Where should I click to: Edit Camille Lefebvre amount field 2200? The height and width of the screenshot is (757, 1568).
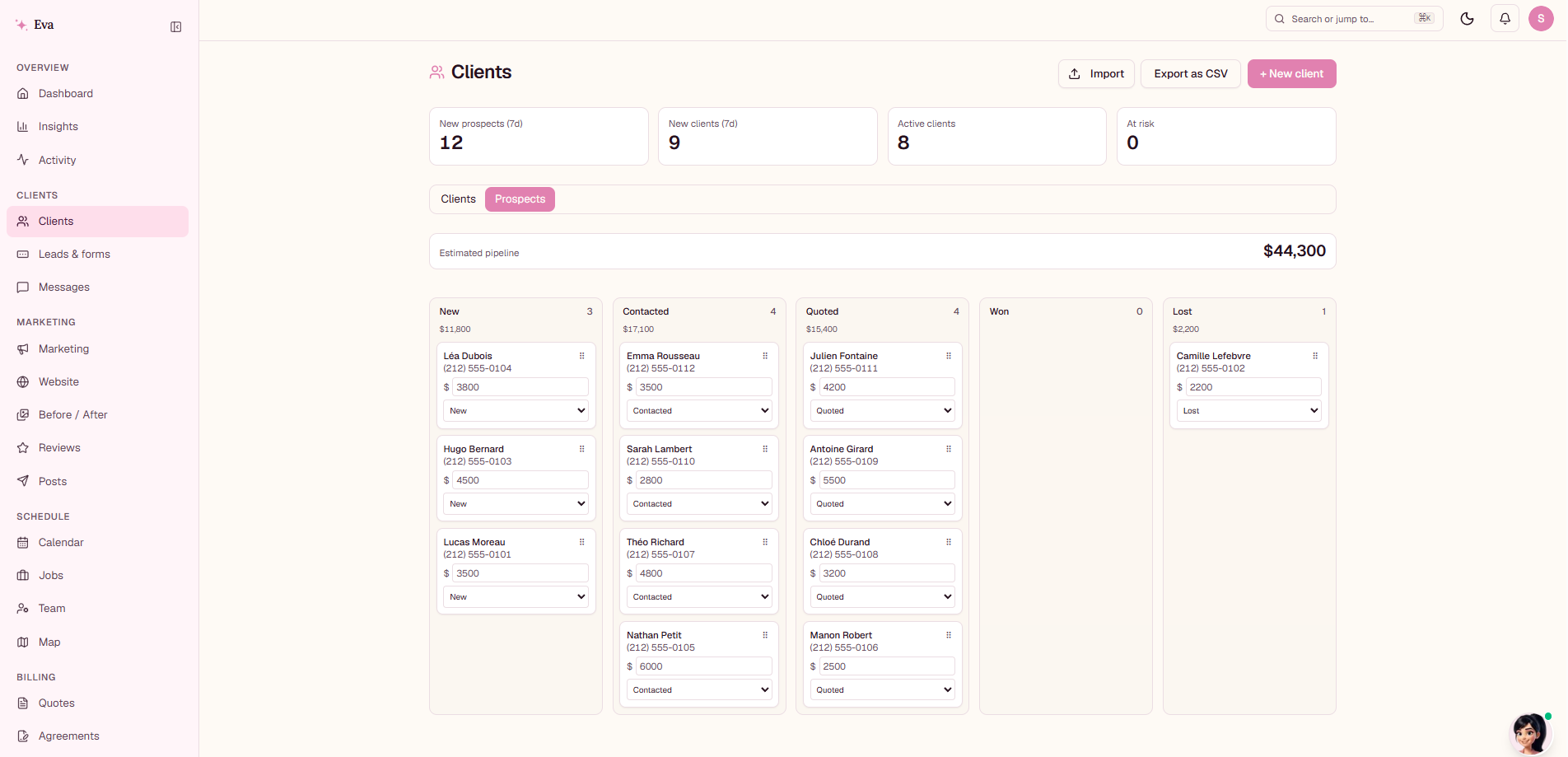coord(1253,387)
